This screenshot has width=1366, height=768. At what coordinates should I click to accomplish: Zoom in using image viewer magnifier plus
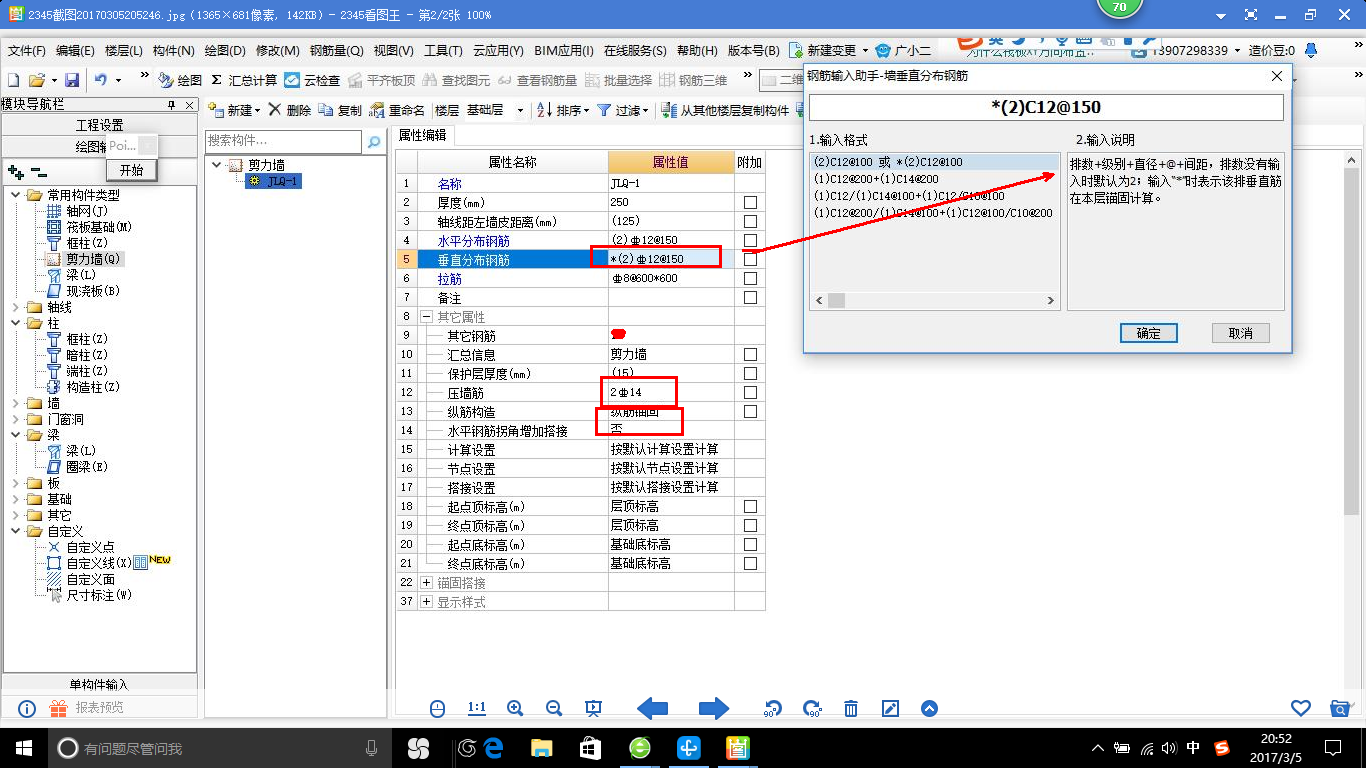tap(515, 708)
